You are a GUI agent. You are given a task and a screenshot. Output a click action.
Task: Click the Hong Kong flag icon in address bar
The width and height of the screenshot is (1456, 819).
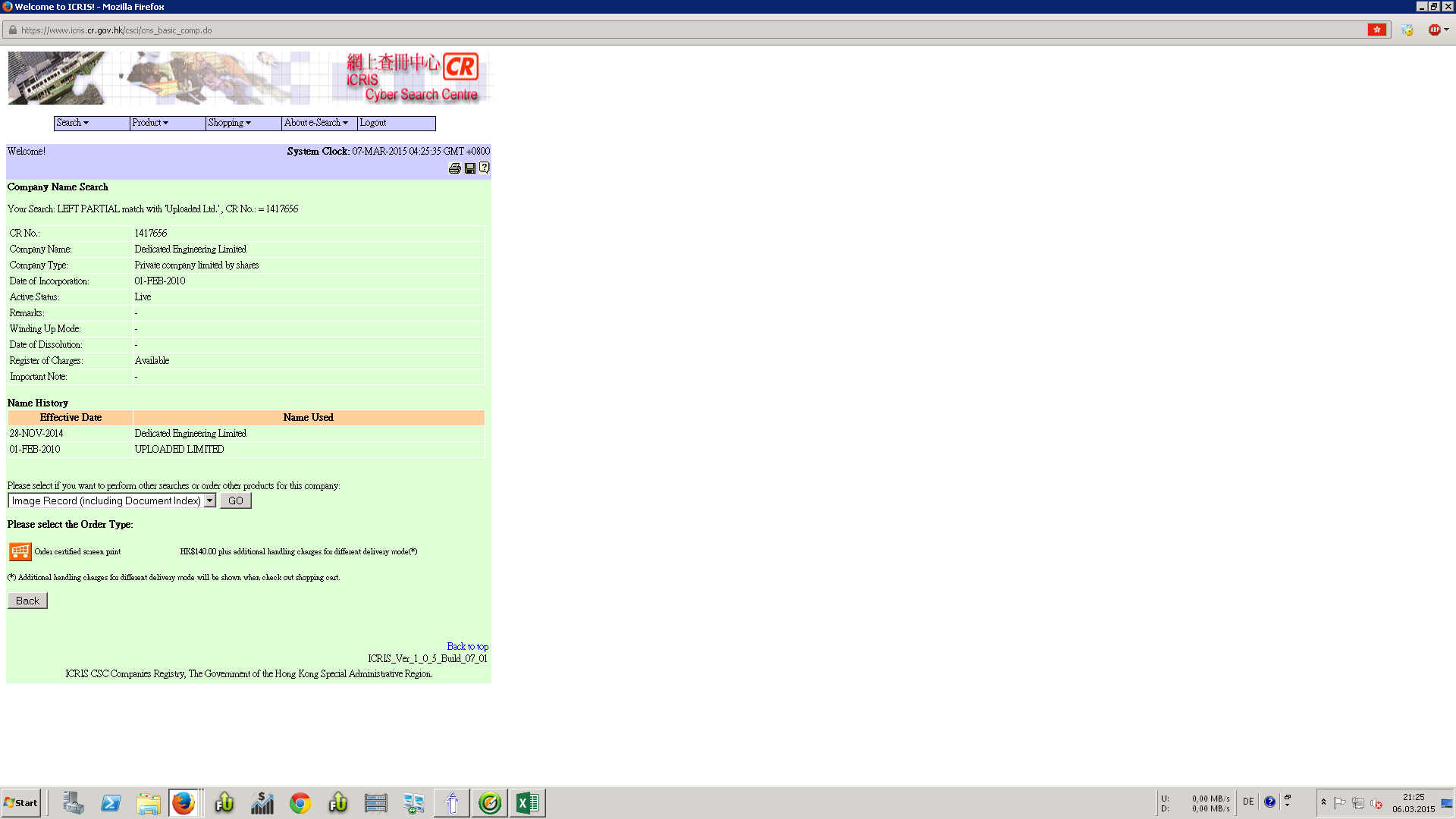[x=1377, y=30]
